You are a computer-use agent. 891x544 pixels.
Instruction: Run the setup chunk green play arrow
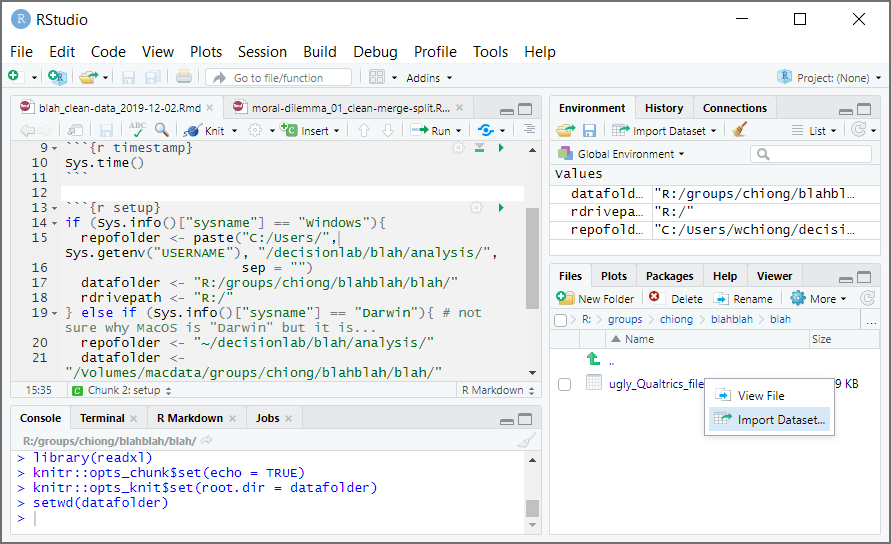click(x=501, y=207)
